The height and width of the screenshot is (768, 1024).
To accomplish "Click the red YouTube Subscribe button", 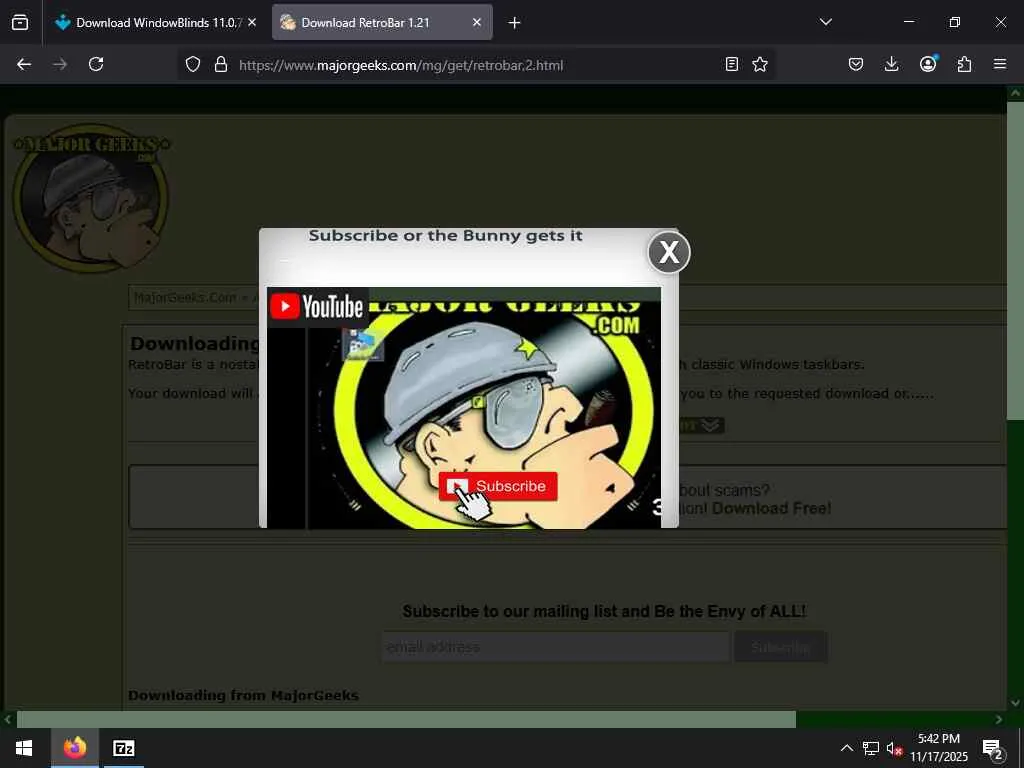I will pos(498,486).
